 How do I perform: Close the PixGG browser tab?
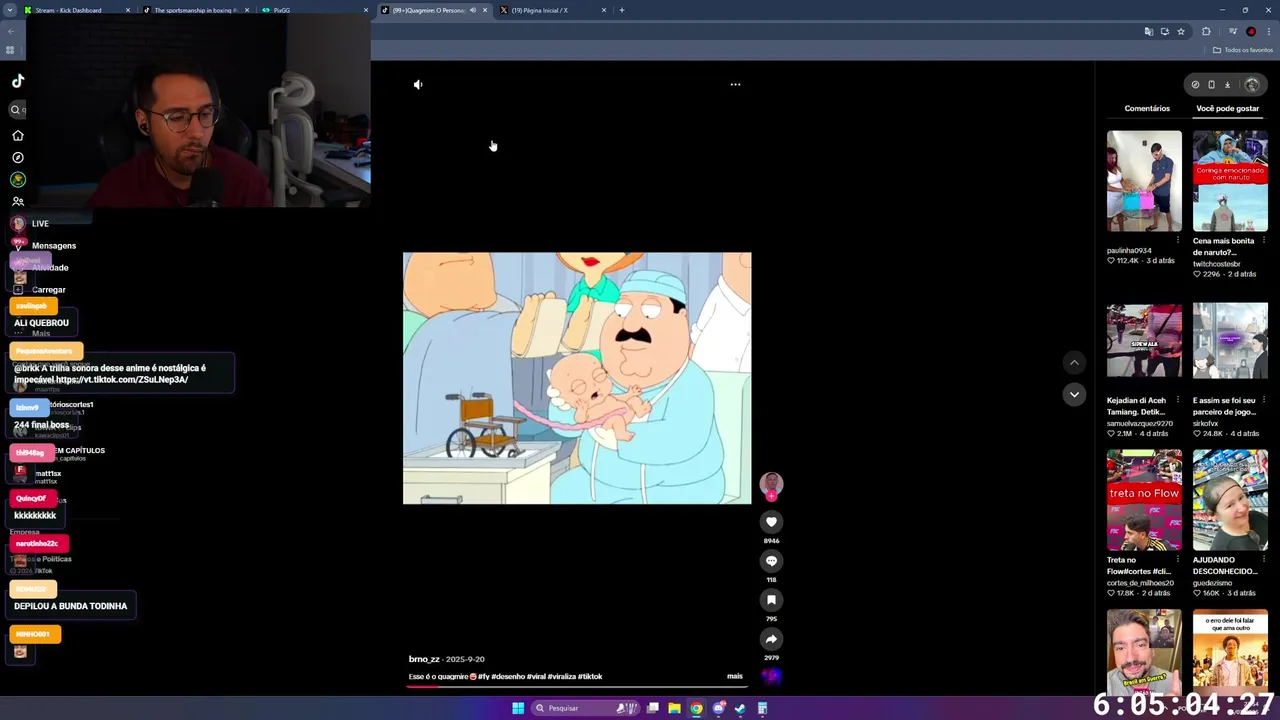[366, 10]
